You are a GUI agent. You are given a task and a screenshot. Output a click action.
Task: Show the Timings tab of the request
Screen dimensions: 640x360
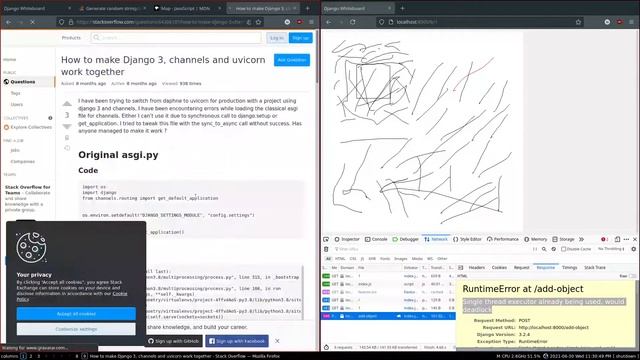[569, 268]
